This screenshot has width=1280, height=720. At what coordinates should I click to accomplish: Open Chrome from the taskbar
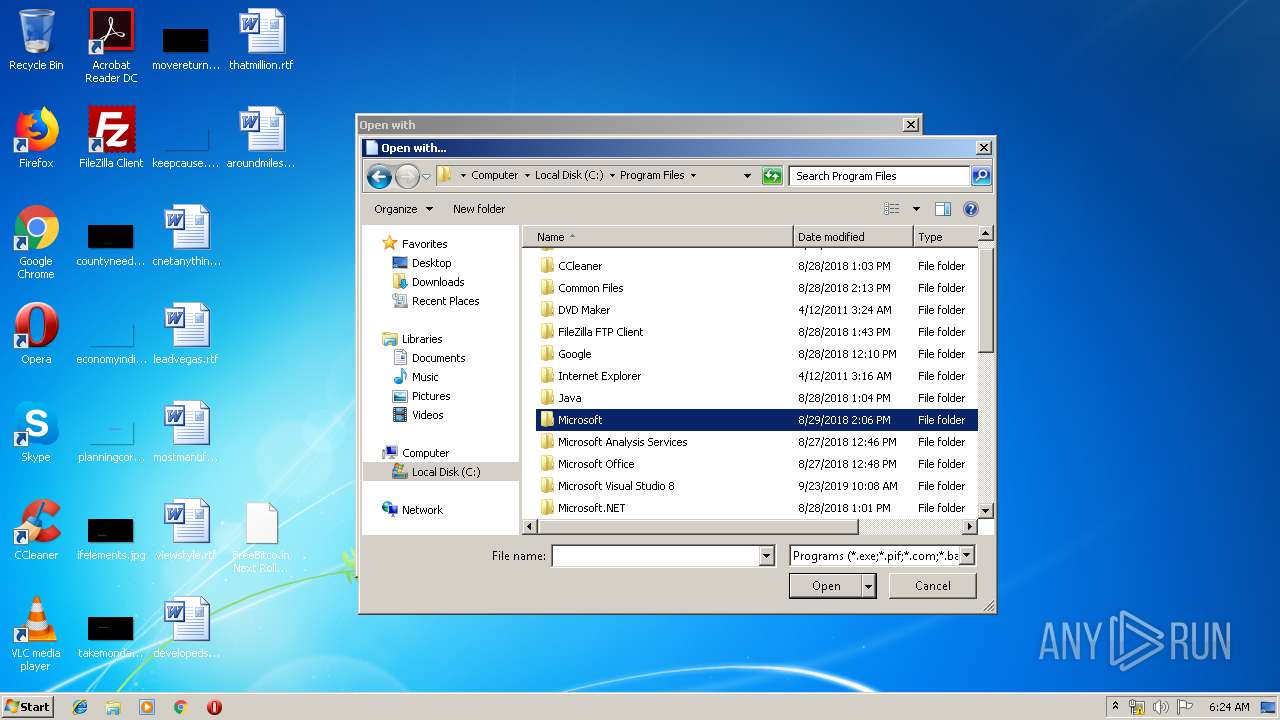[181, 707]
